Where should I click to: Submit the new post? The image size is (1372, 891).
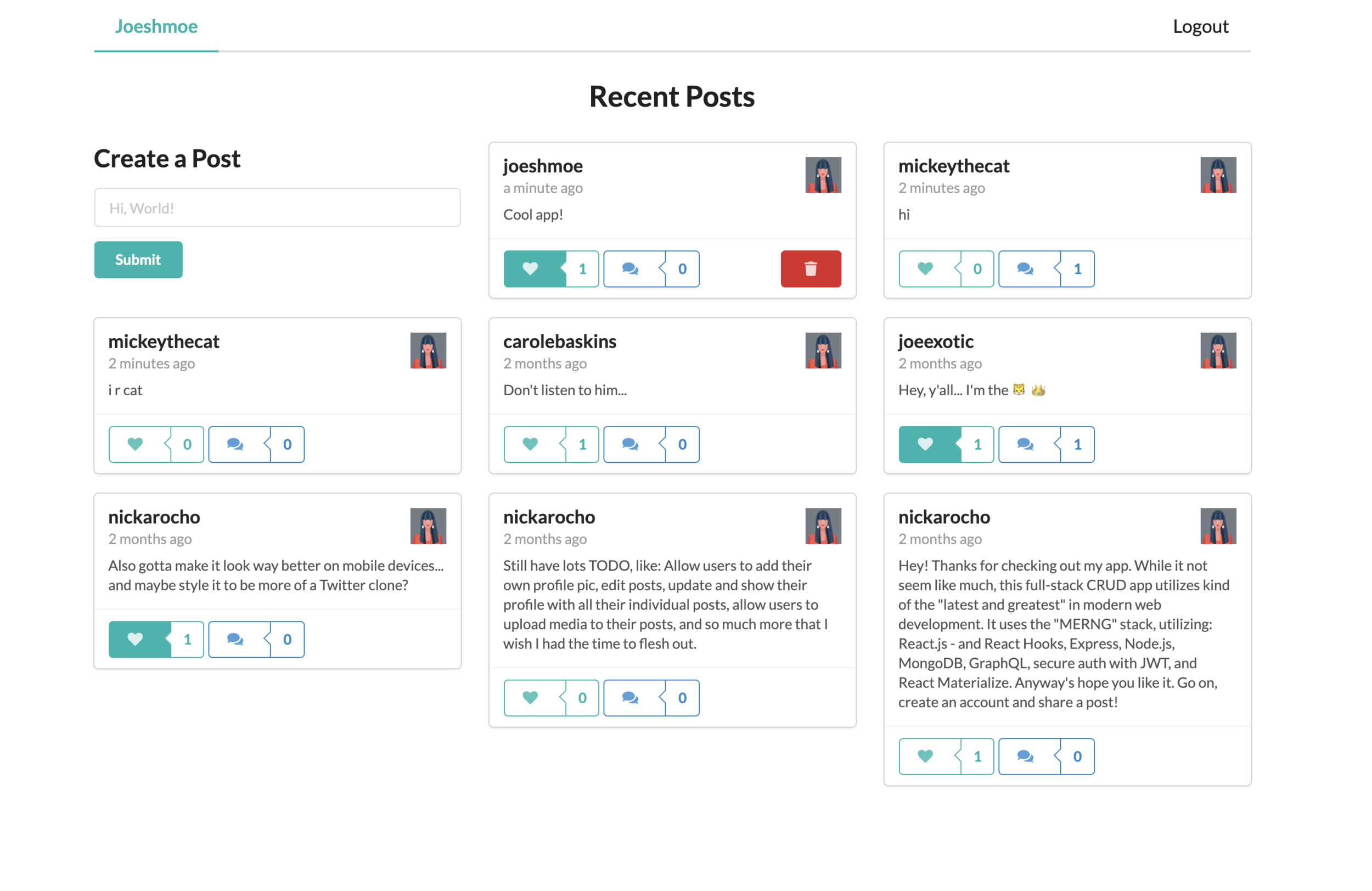coord(138,260)
